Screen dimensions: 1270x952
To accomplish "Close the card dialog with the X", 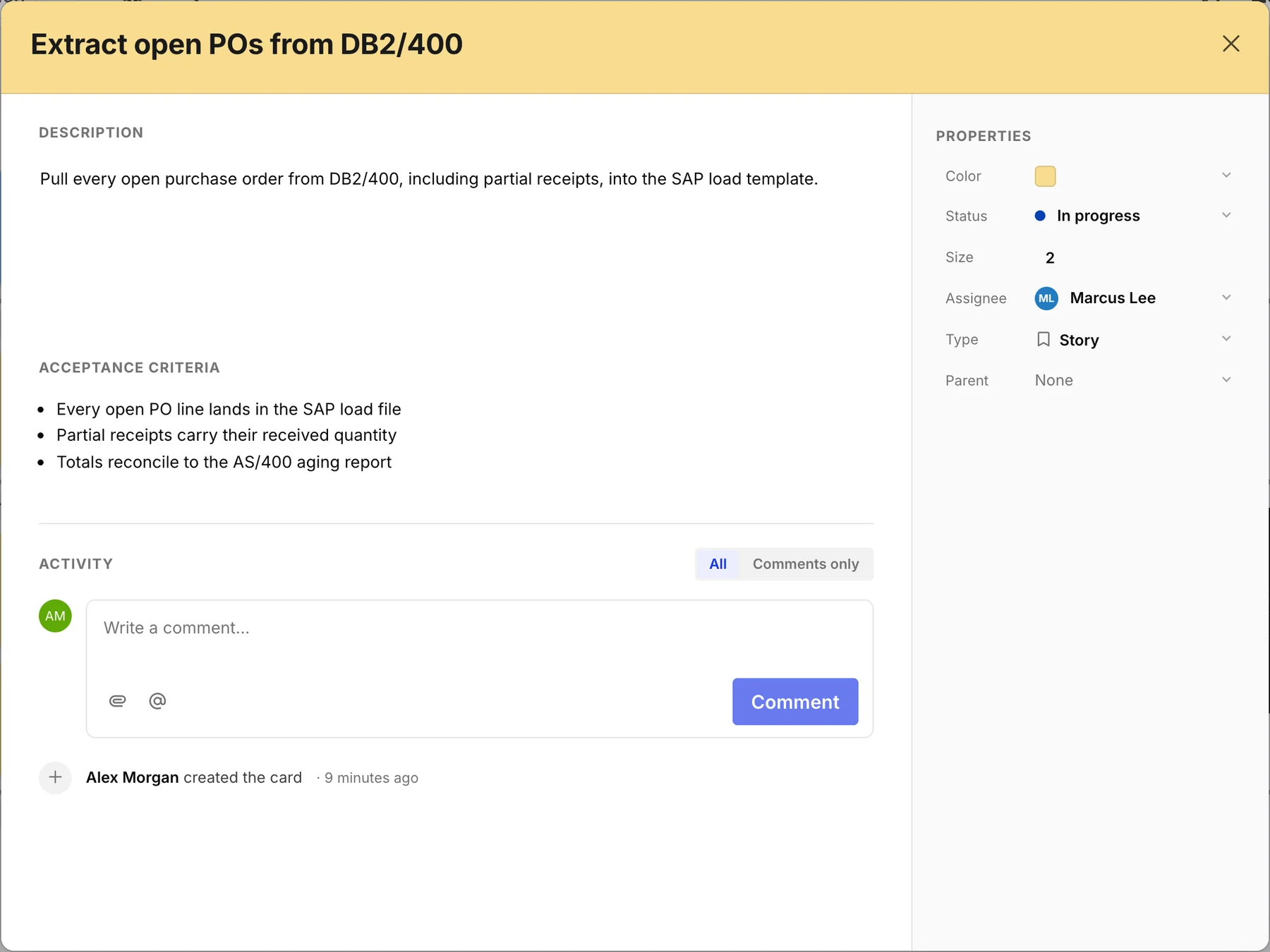I will pyautogui.click(x=1230, y=44).
